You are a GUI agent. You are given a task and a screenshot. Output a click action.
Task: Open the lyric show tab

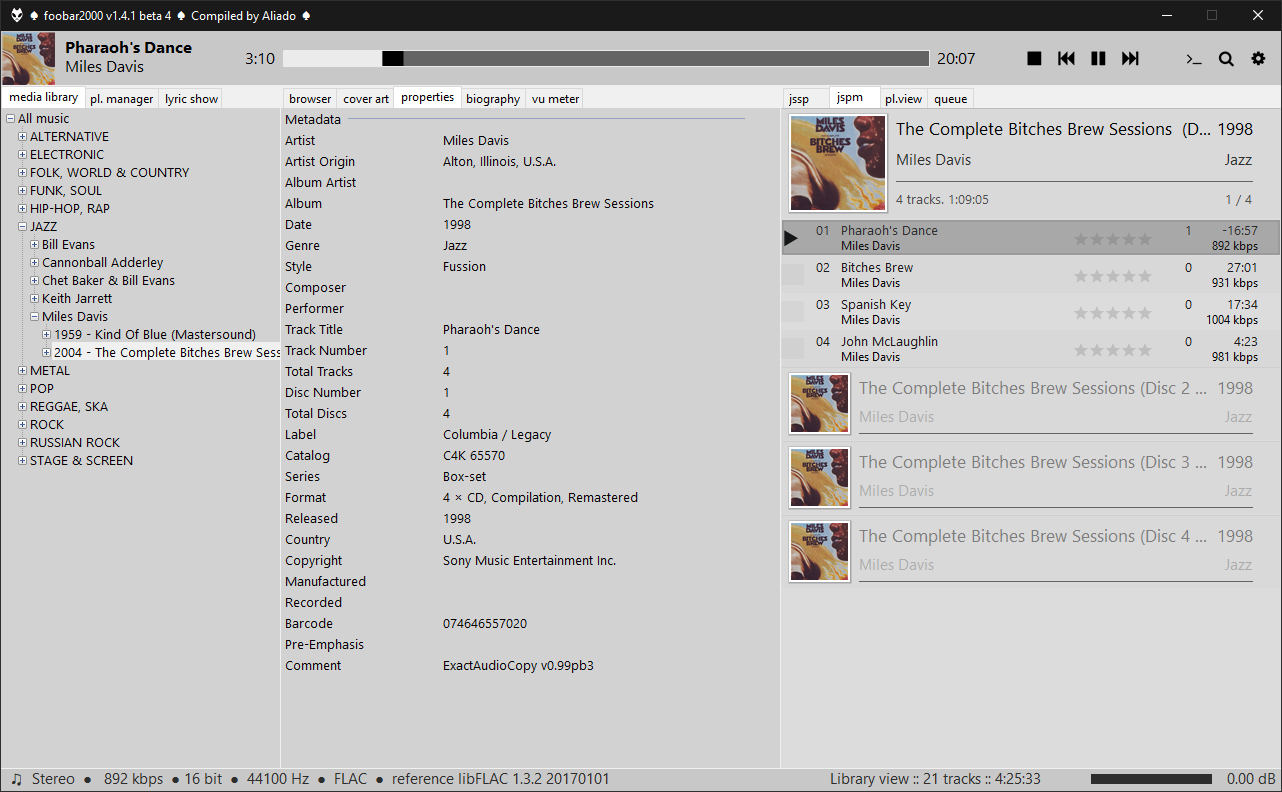191,99
